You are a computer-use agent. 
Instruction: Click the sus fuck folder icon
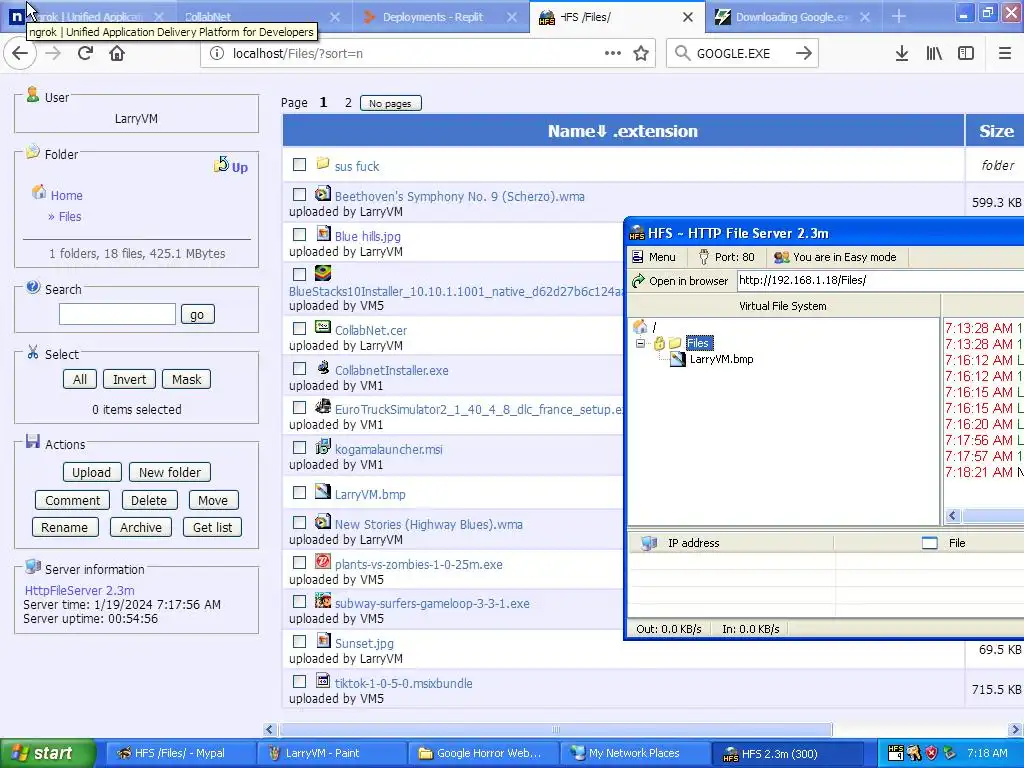tap(323, 163)
